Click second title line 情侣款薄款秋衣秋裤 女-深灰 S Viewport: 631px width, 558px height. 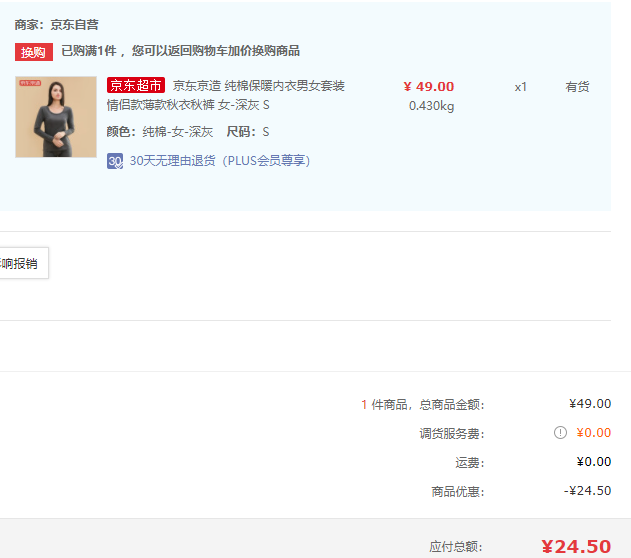(x=188, y=105)
